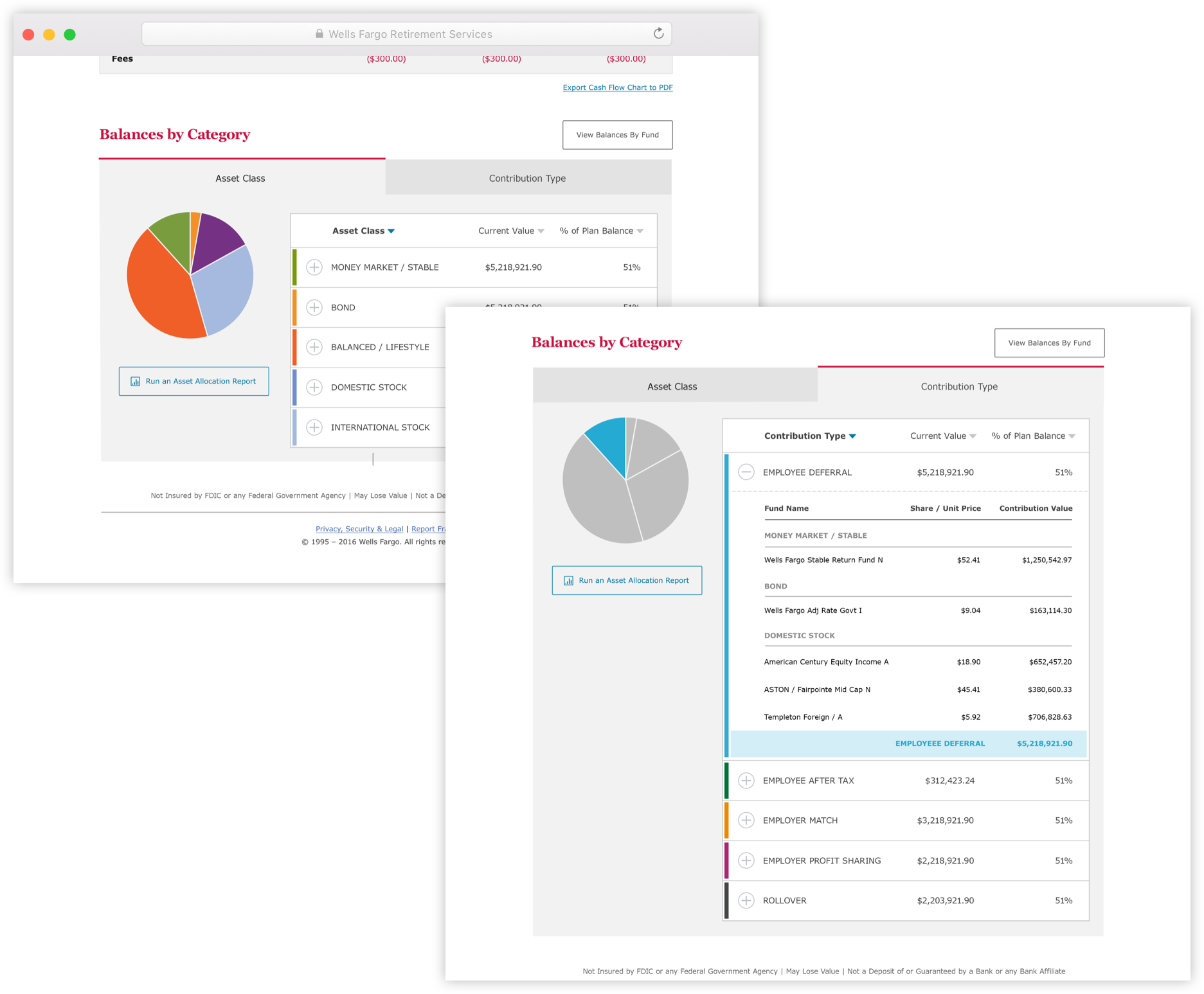Open Privacy, Security & Legal link
Image resolution: width=1204 pixels, height=994 pixels.
[359, 529]
